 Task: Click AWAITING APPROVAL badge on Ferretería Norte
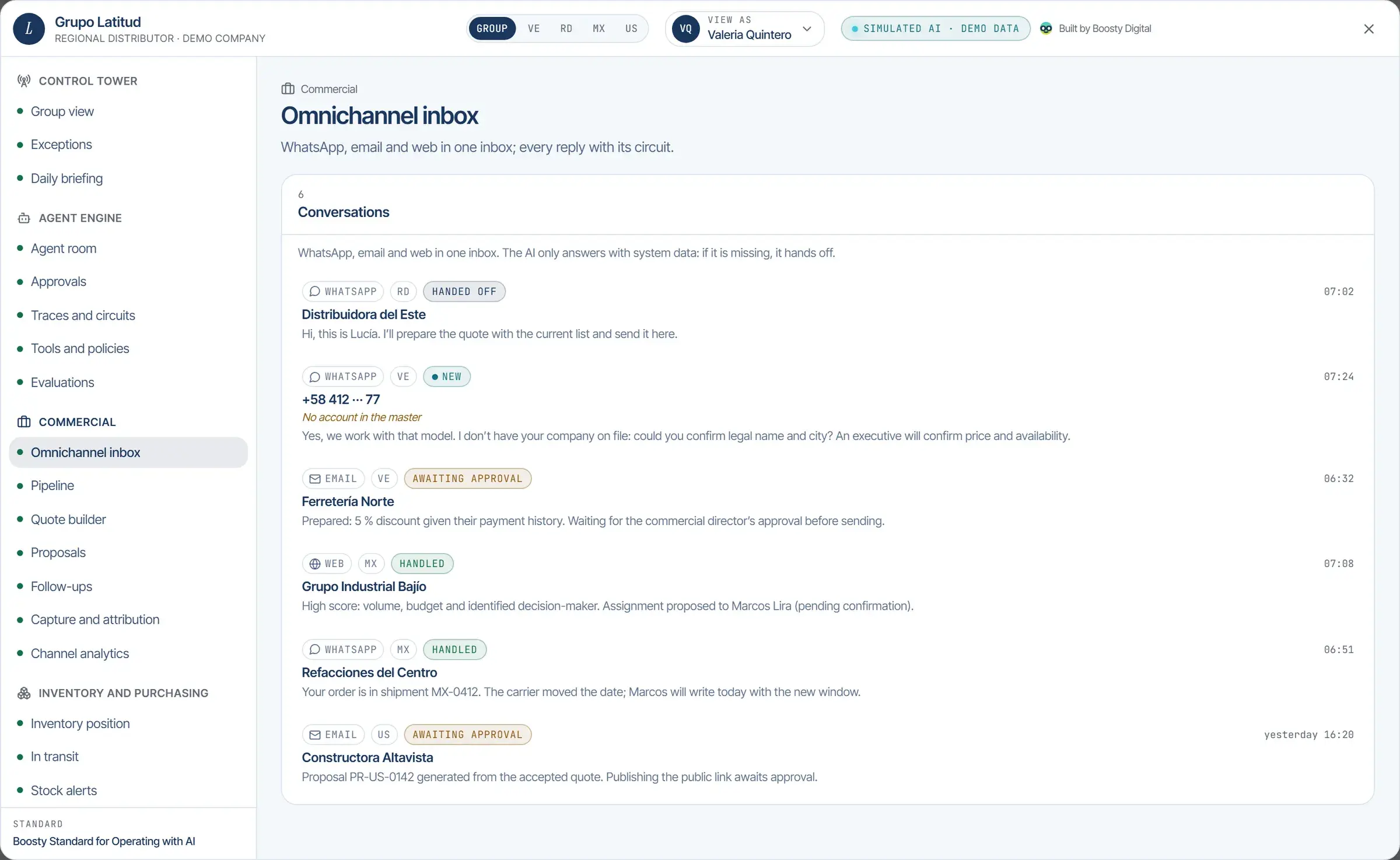click(468, 478)
